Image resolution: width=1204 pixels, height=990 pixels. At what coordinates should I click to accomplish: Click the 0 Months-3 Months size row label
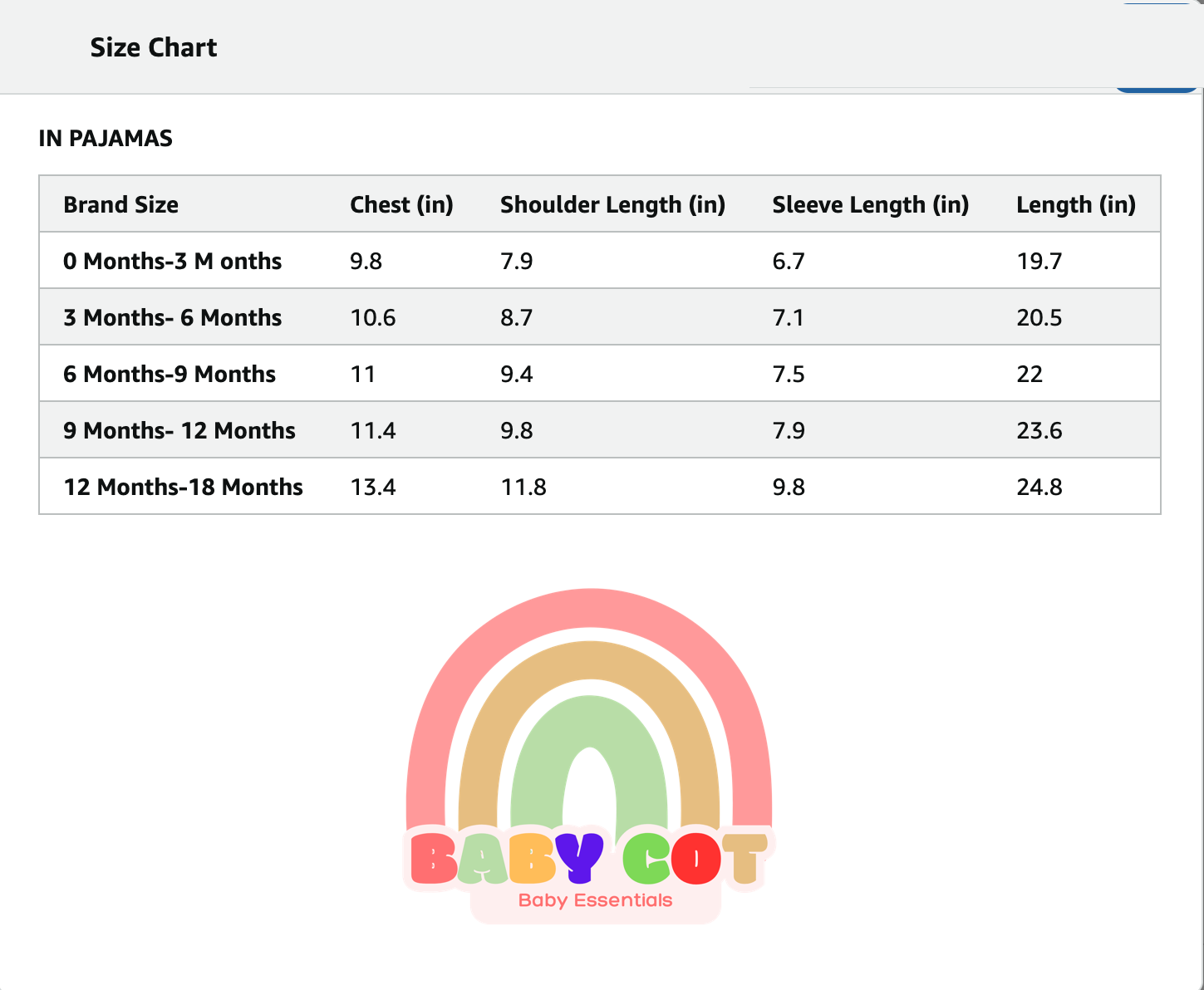[173, 261]
